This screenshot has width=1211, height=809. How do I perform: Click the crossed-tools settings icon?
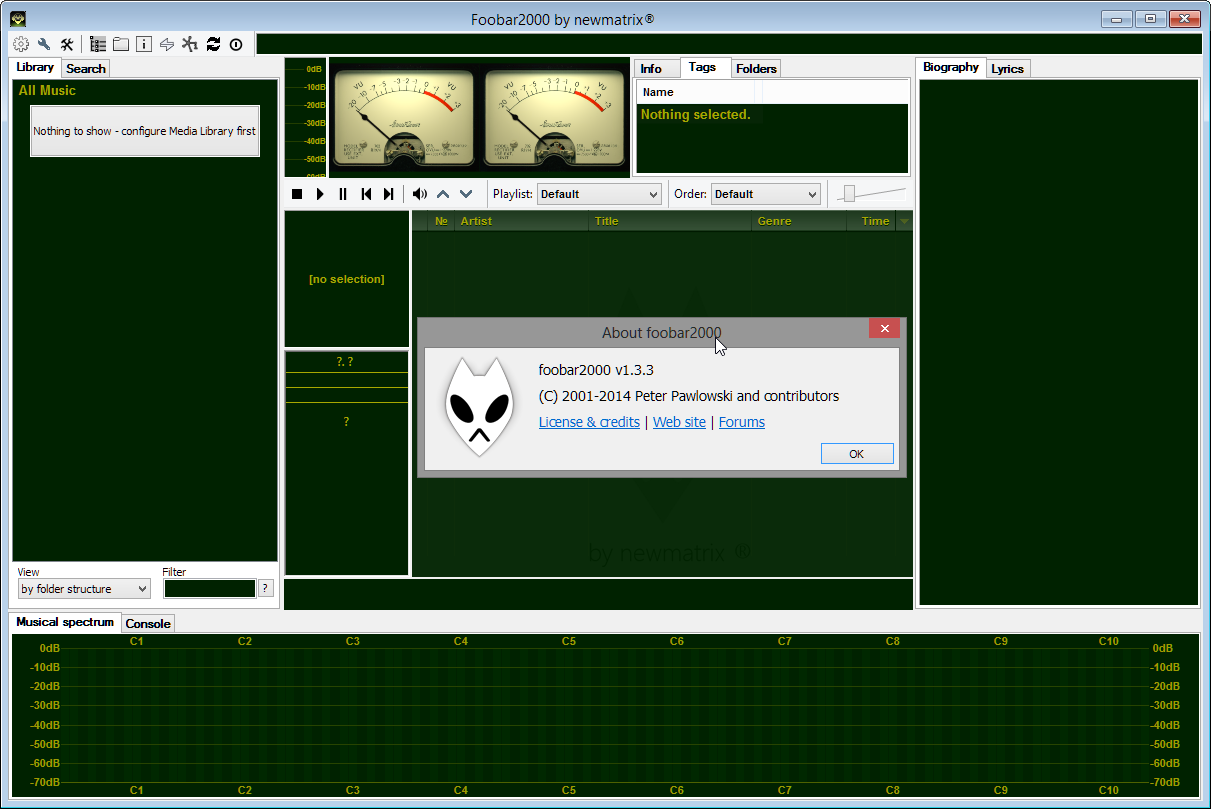[66, 44]
